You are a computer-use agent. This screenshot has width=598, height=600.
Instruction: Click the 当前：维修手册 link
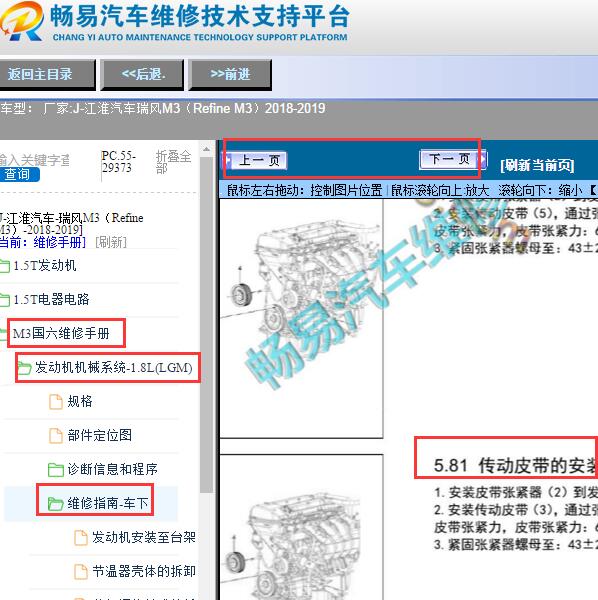point(42,242)
